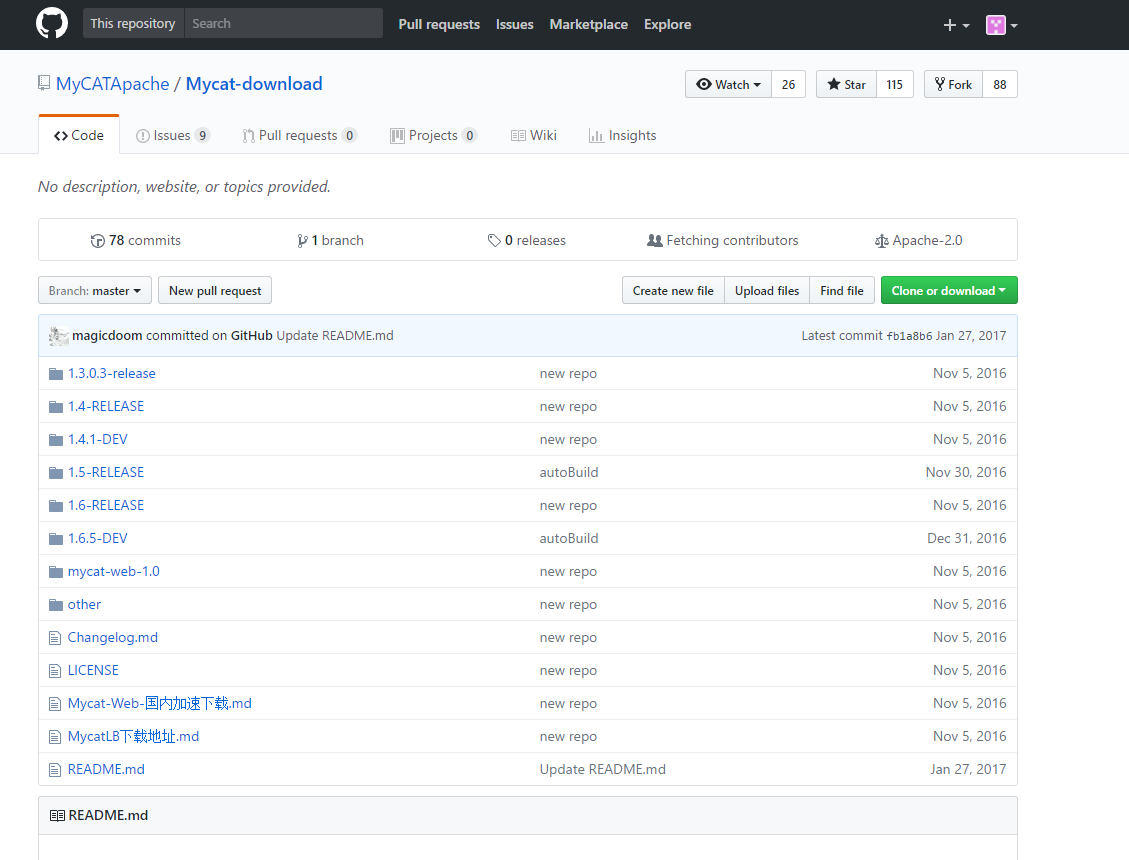
Task: Click folder icon beside mycat-web-1.0
Action: pos(56,572)
